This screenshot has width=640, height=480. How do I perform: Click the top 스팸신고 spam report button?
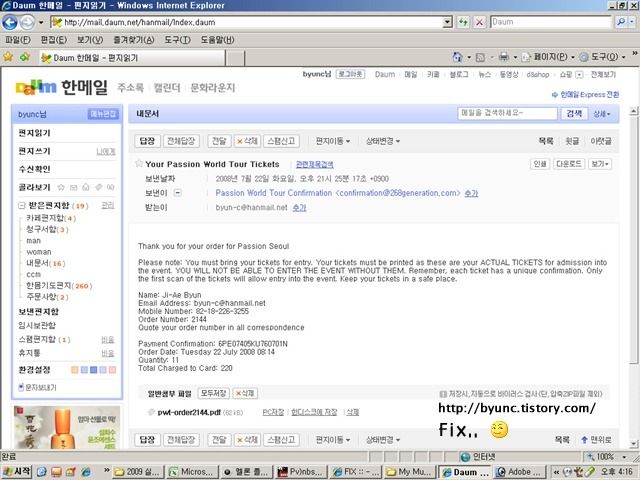coord(281,141)
